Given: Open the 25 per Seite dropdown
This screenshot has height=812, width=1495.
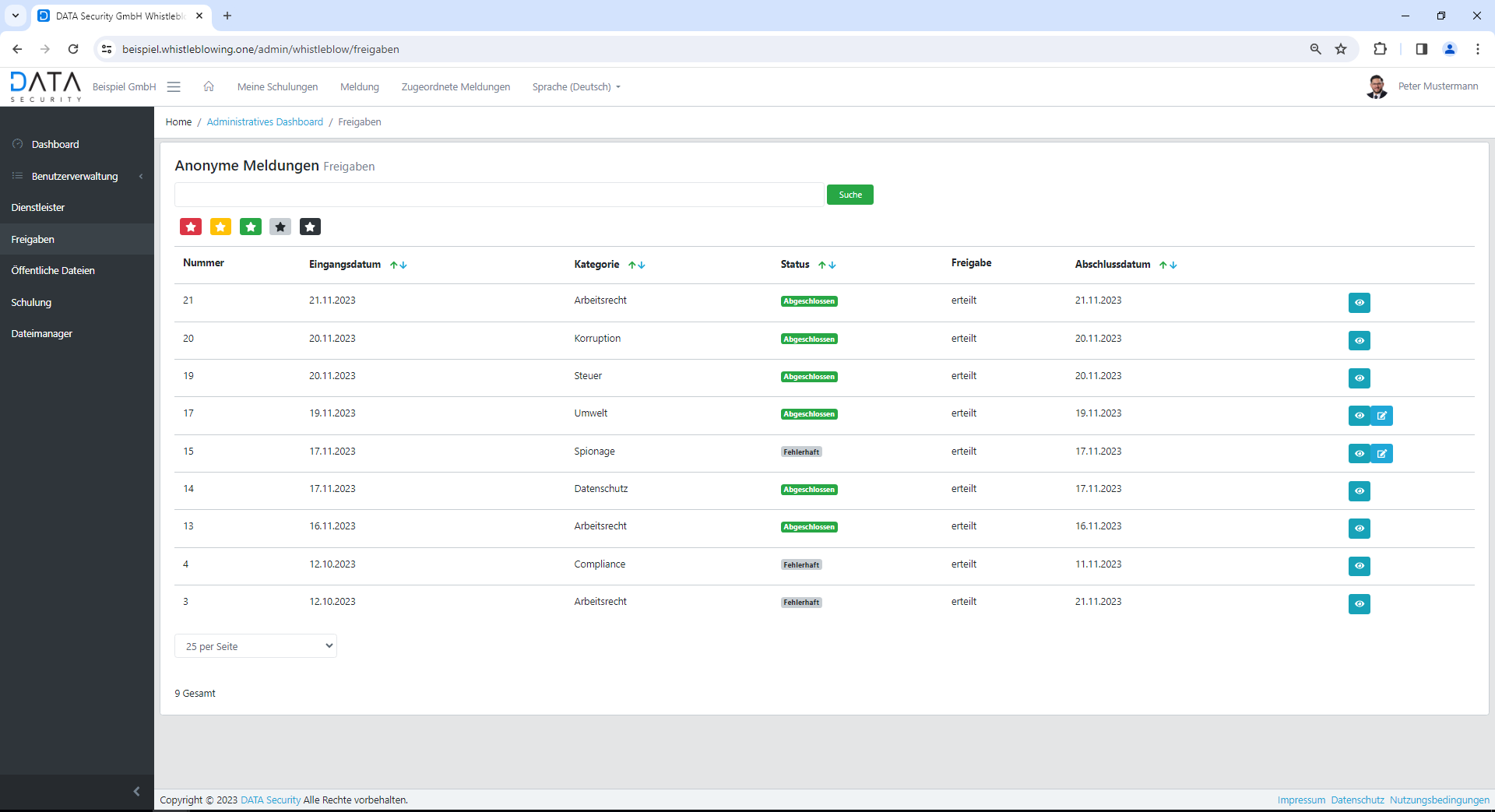Looking at the screenshot, I should click(x=255, y=646).
